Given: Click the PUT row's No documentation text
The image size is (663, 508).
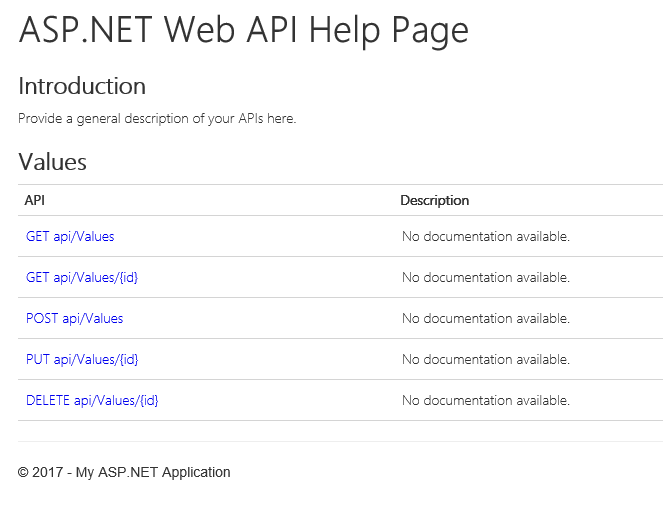Looking at the screenshot, I should (486, 360).
